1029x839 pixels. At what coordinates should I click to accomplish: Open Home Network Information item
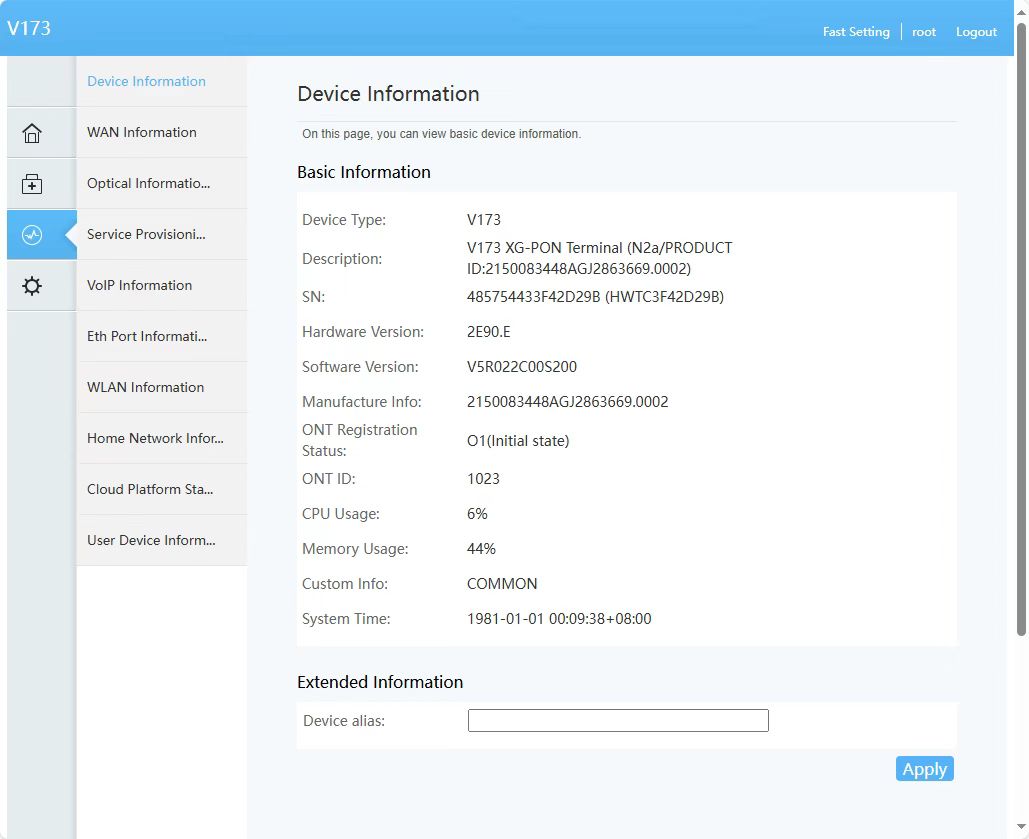155,438
